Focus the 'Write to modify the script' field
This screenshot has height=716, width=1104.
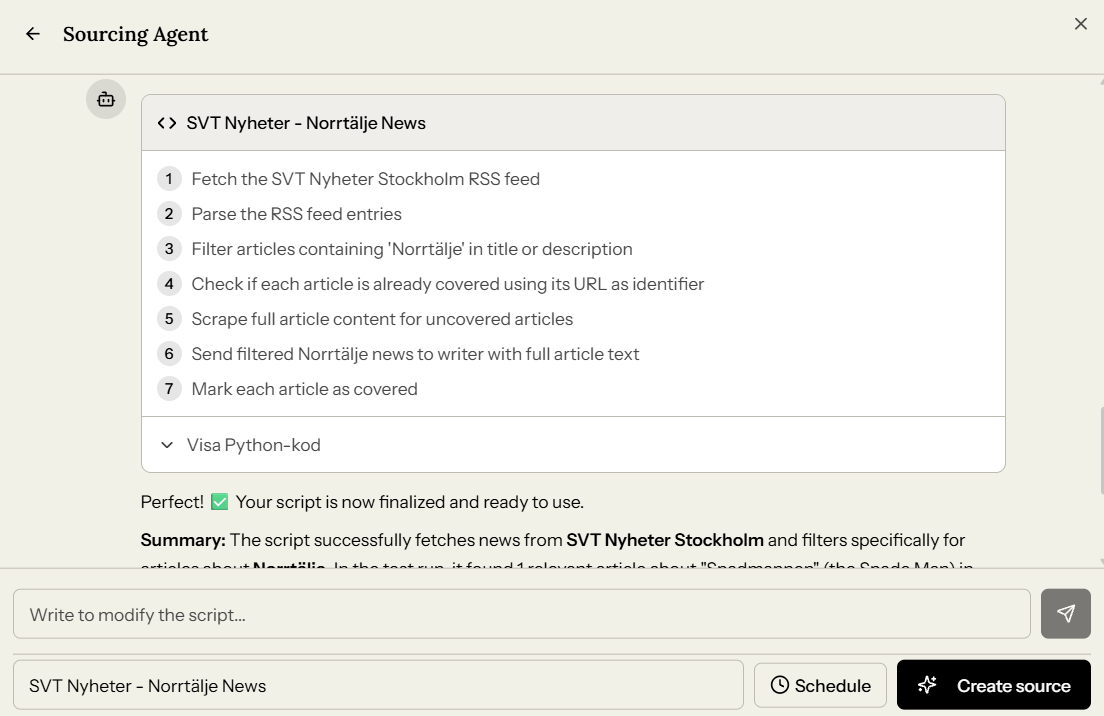[x=521, y=614]
